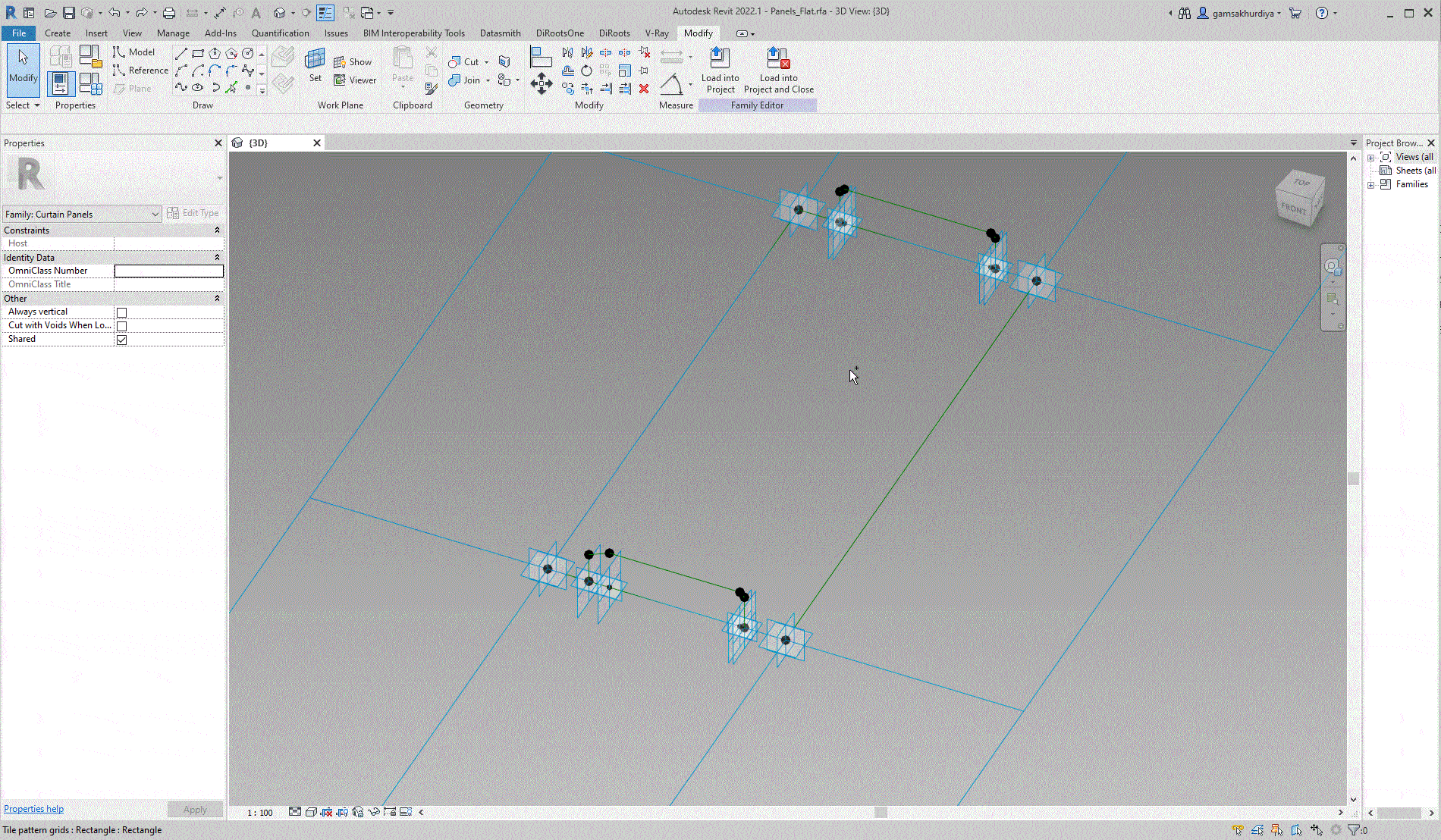Click the Angular Dimension measure icon
The height and width of the screenshot is (840, 1441).
tap(671, 84)
